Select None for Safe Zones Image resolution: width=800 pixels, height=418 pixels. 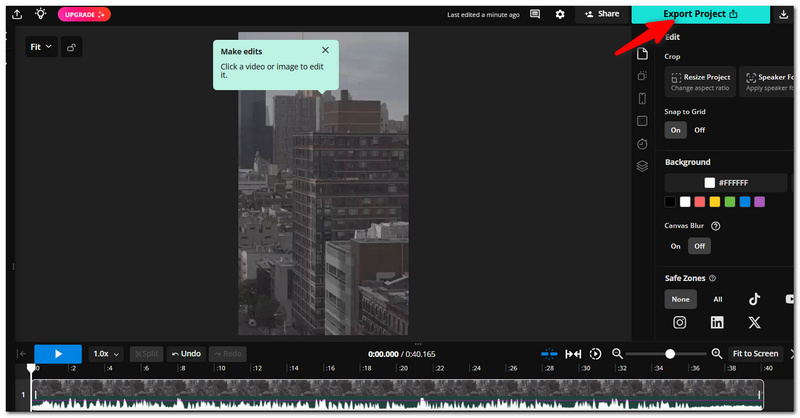coord(680,299)
